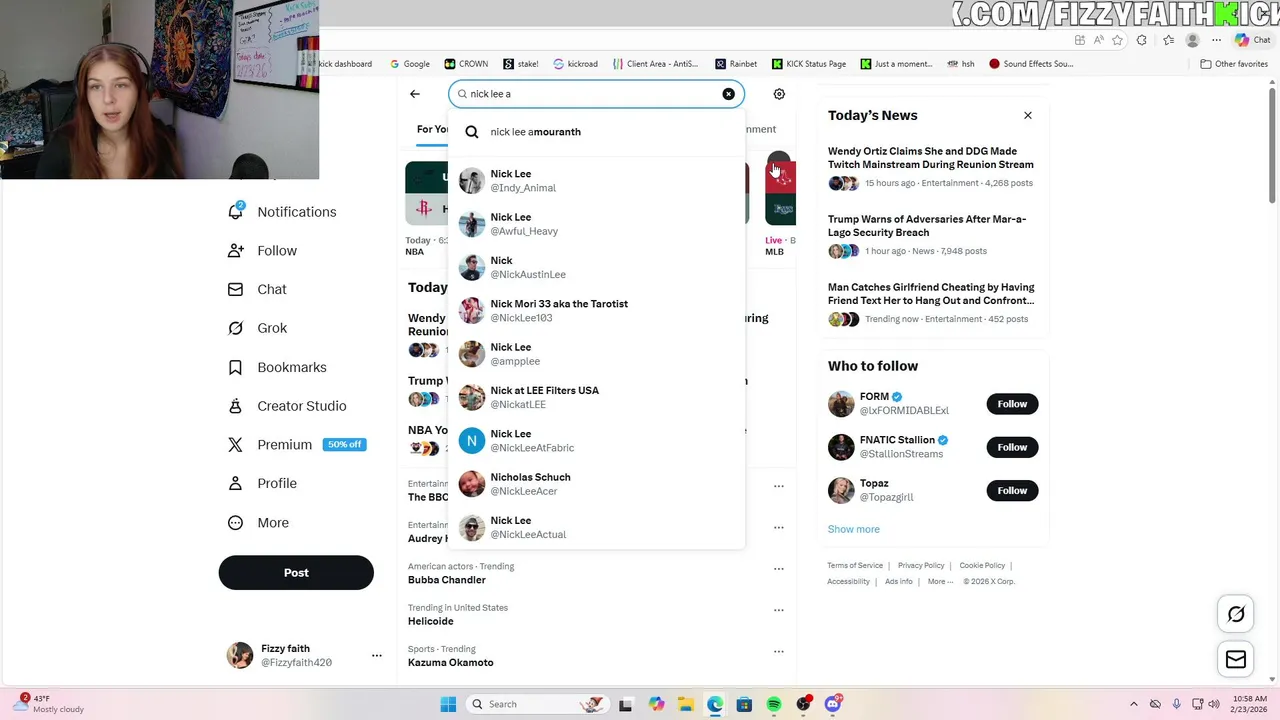Choose the Nick @NickAustinLee result
1280x720 pixels.
click(x=596, y=267)
